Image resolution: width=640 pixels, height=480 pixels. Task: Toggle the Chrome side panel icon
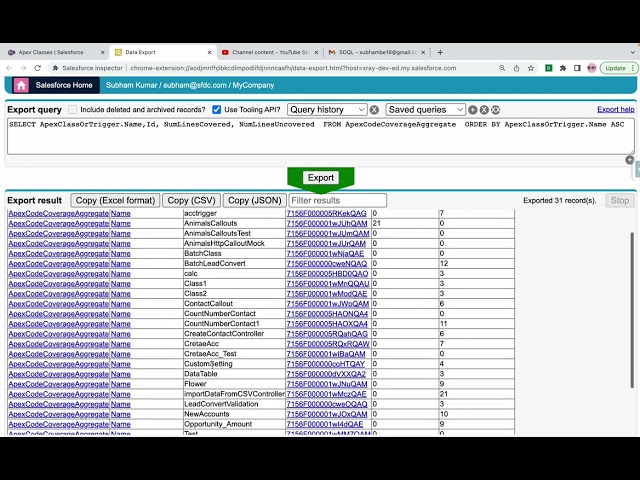tap(577, 68)
